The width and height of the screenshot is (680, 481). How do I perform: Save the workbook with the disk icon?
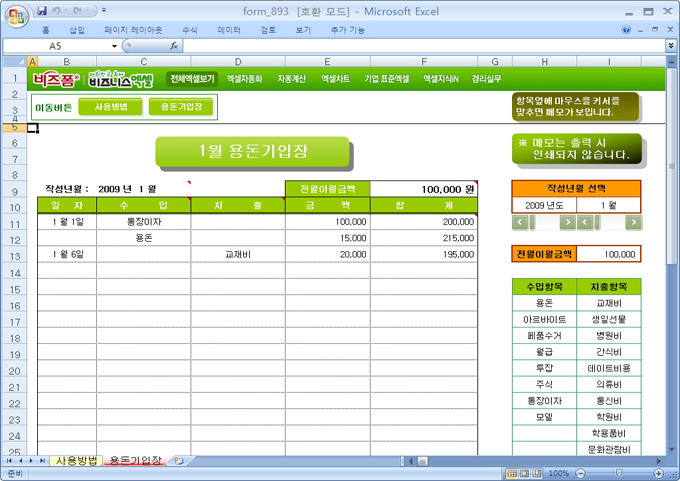point(42,10)
